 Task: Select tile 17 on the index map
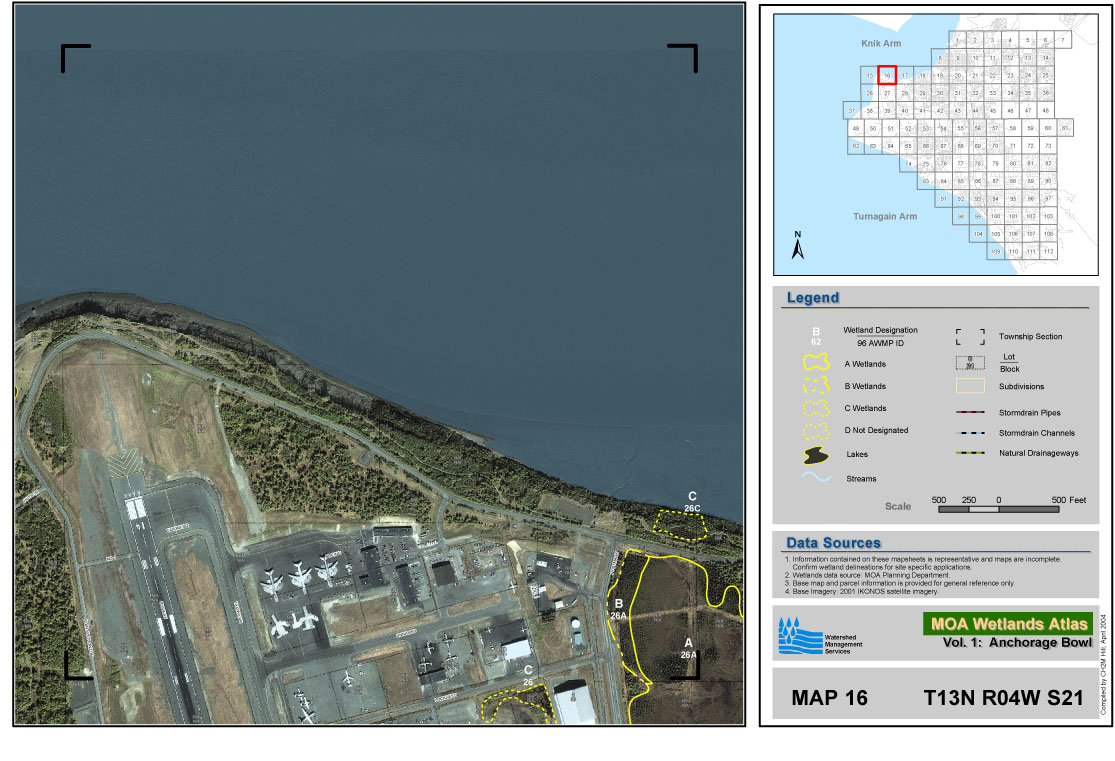click(905, 76)
